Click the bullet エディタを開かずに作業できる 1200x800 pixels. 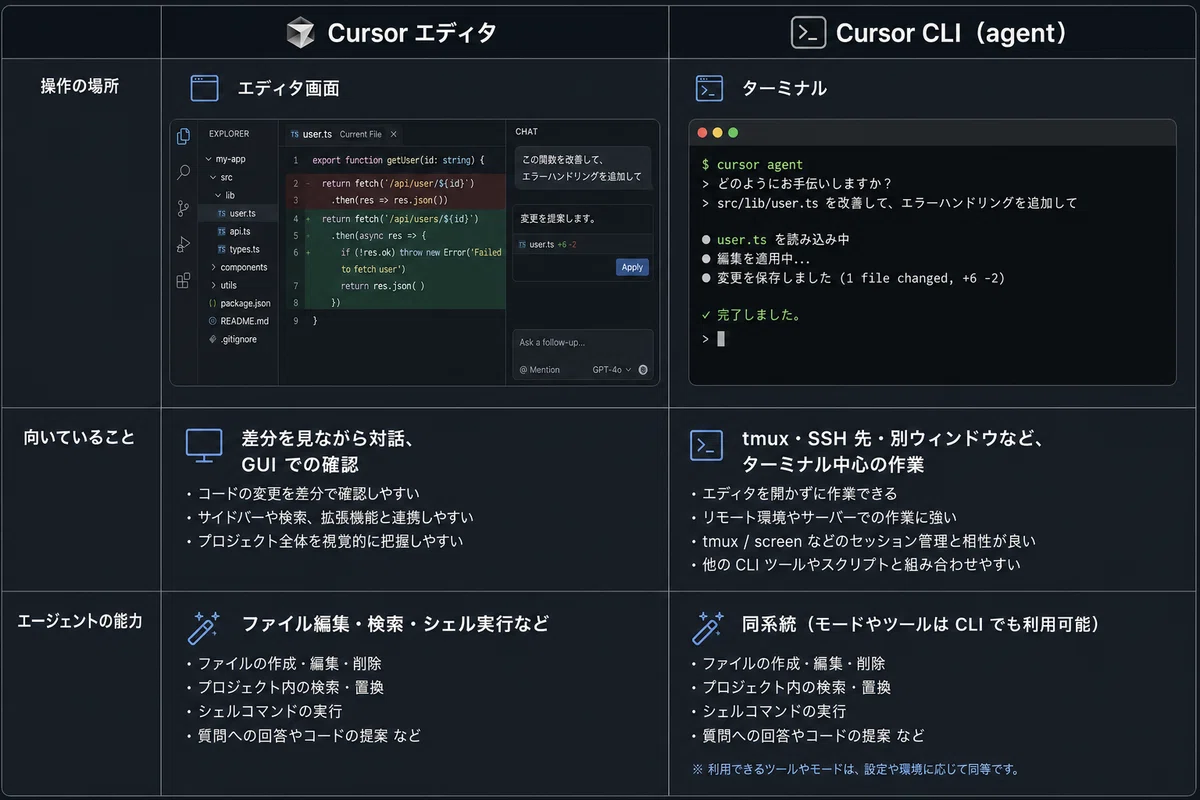794,493
